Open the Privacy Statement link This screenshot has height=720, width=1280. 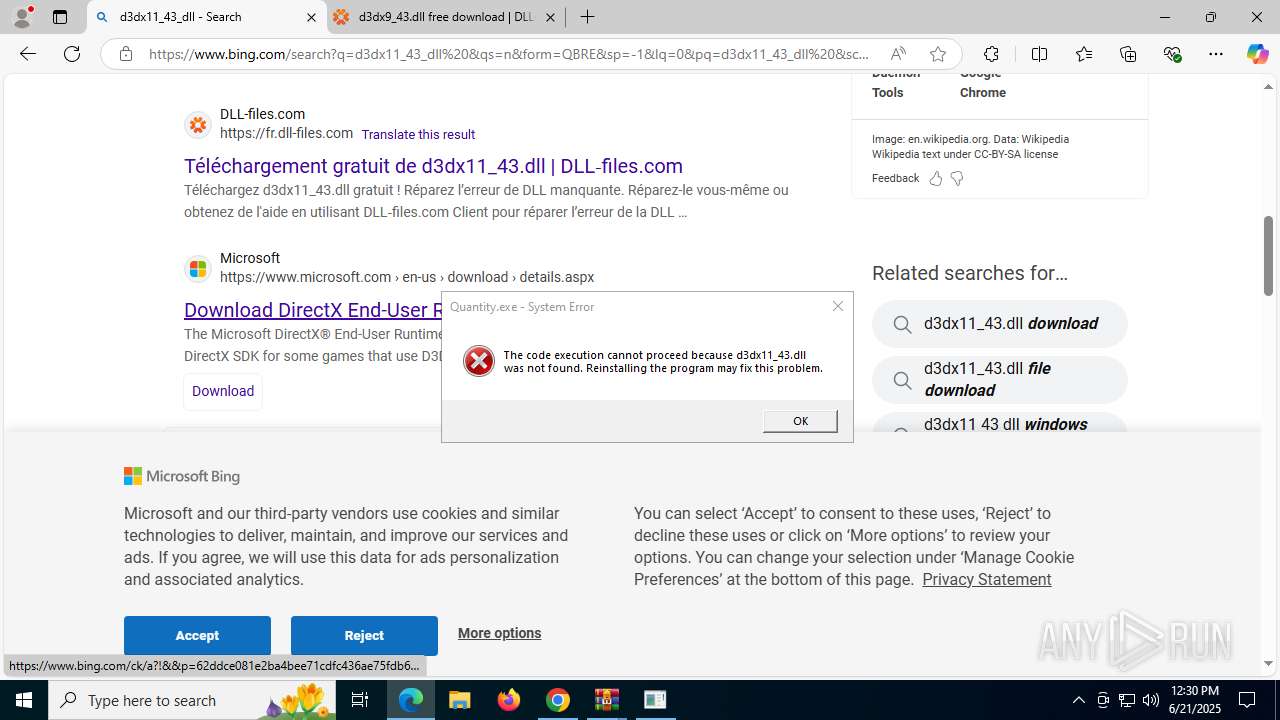pos(986,579)
